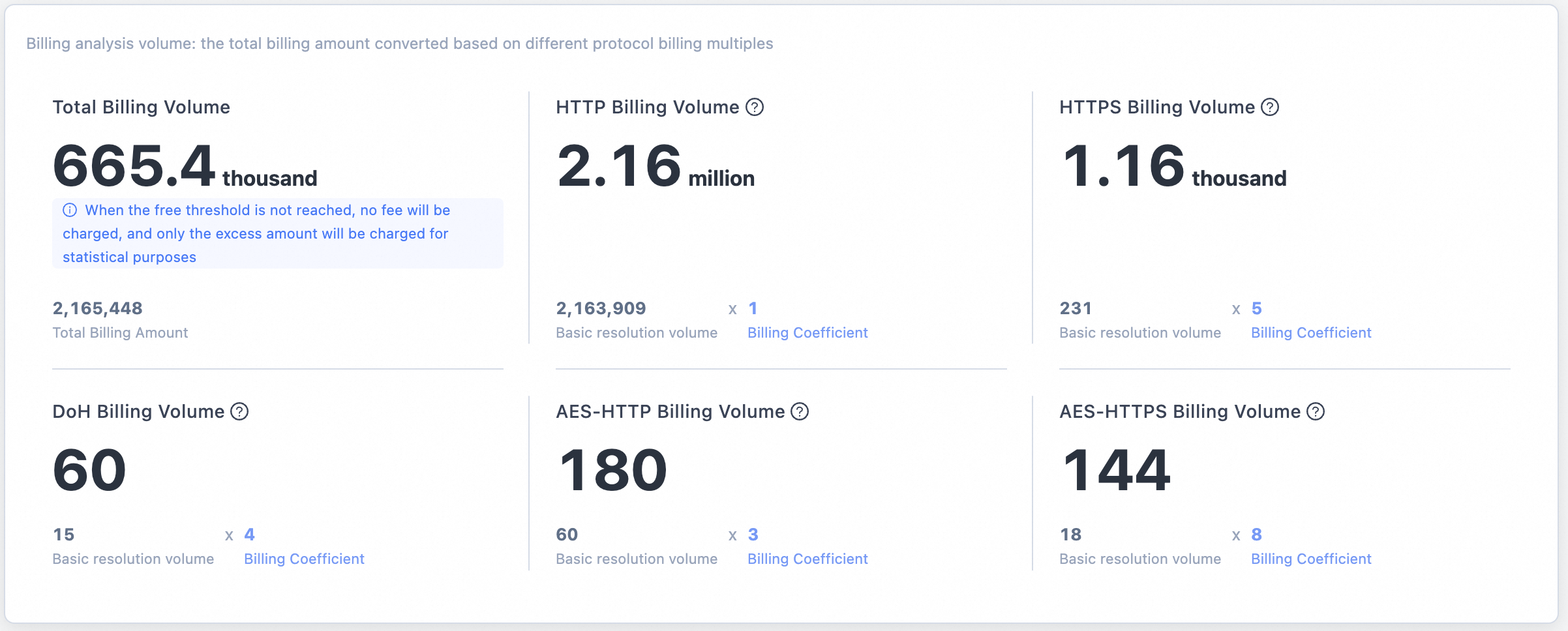Click the 1.16 thousand HTTPS volume figure
The width and height of the screenshot is (1568, 631).
coord(1173,166)
